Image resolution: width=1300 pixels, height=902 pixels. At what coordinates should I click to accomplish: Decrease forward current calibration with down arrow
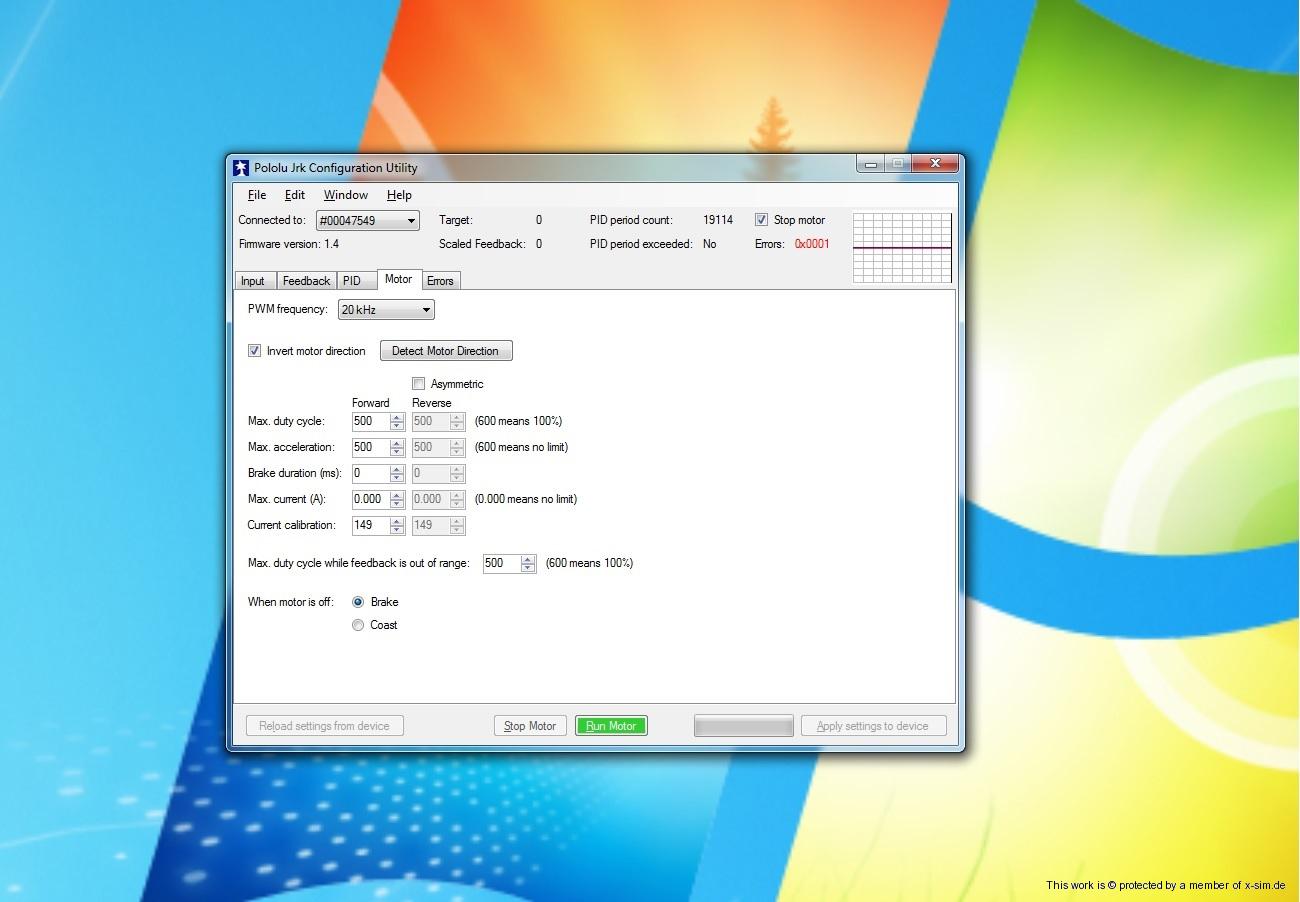(x=397, y=530)
